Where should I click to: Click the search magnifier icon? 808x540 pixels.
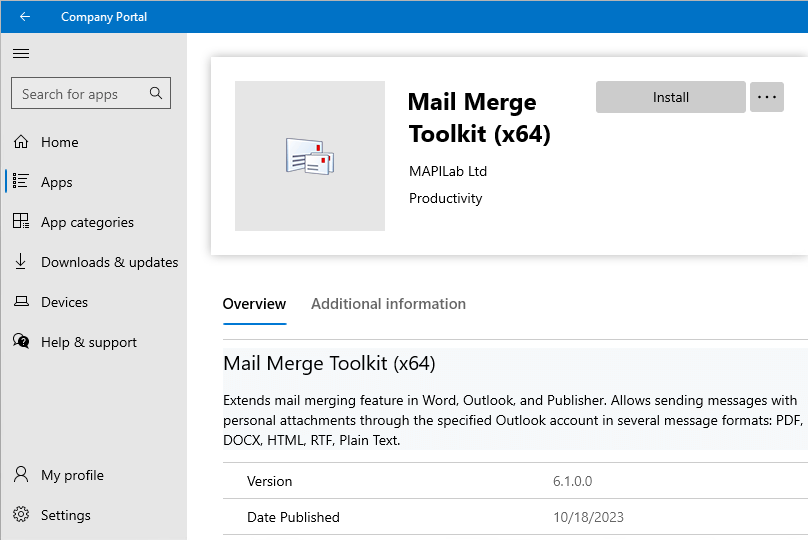pyautogui.click(x=156, y=94)
